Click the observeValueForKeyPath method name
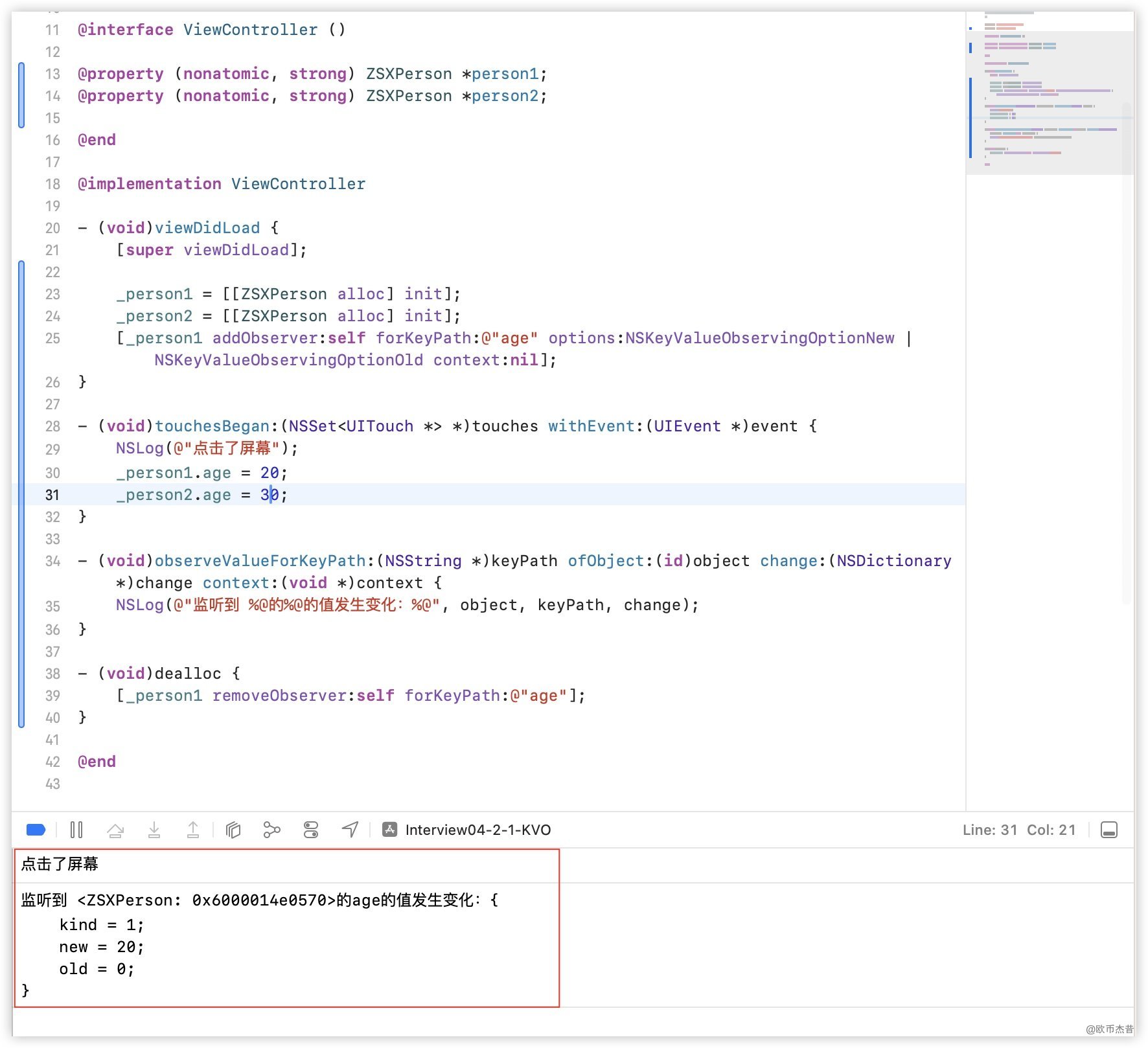 point(260,561)
